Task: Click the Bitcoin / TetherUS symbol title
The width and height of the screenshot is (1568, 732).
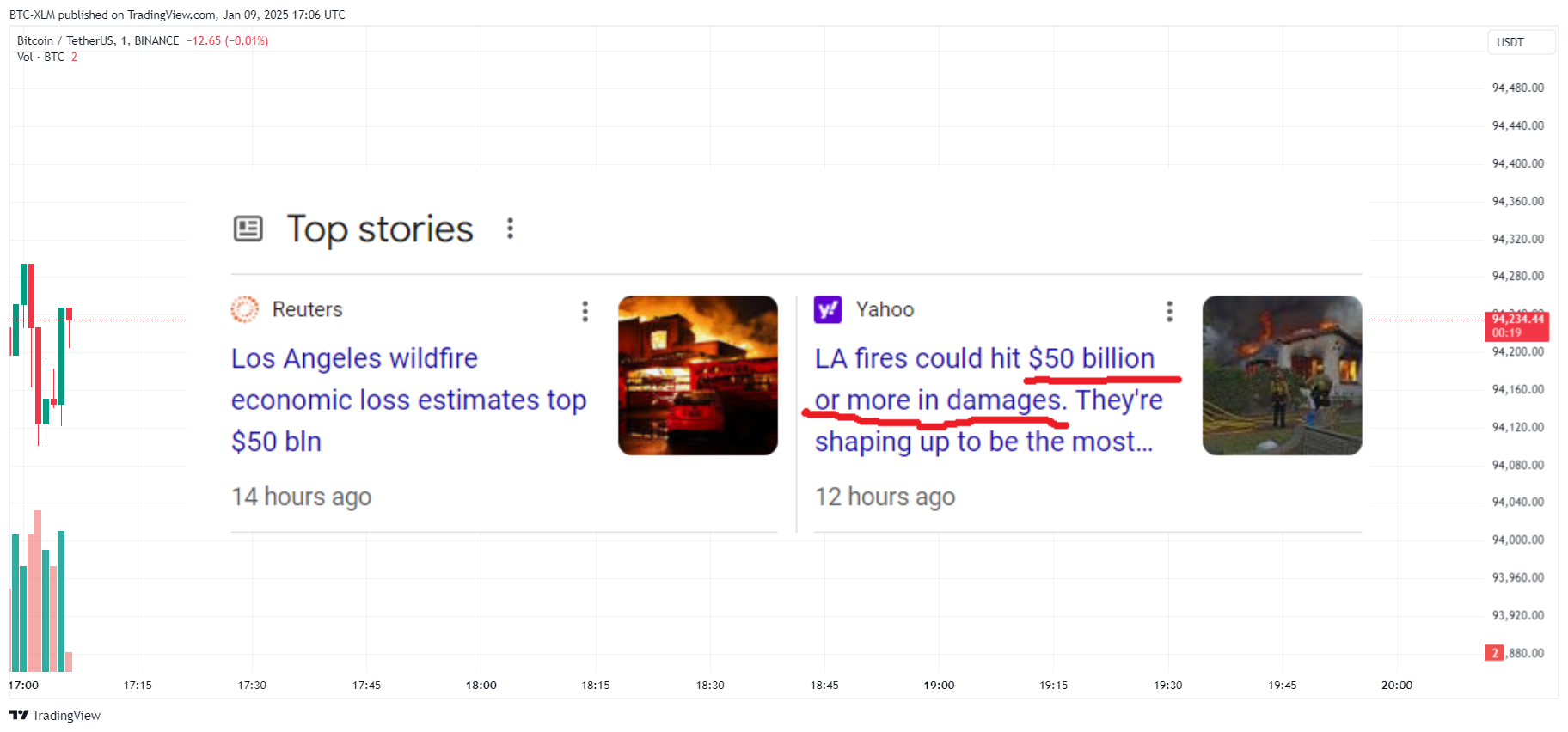Action: point(98,40)
